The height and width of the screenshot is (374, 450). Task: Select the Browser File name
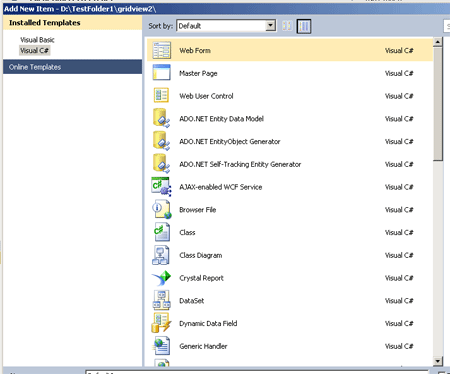[x=198, y=210]
